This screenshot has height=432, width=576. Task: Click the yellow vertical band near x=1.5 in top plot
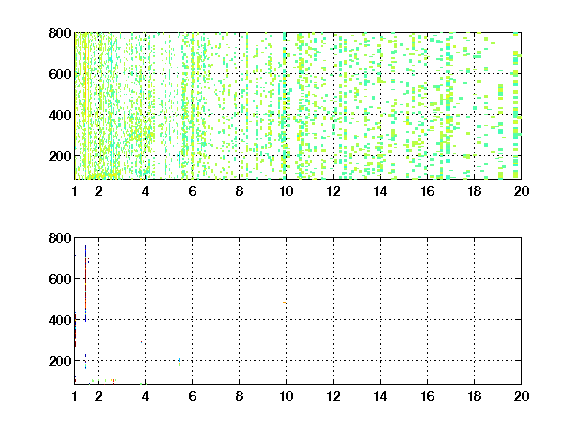[x=85, y=106]
